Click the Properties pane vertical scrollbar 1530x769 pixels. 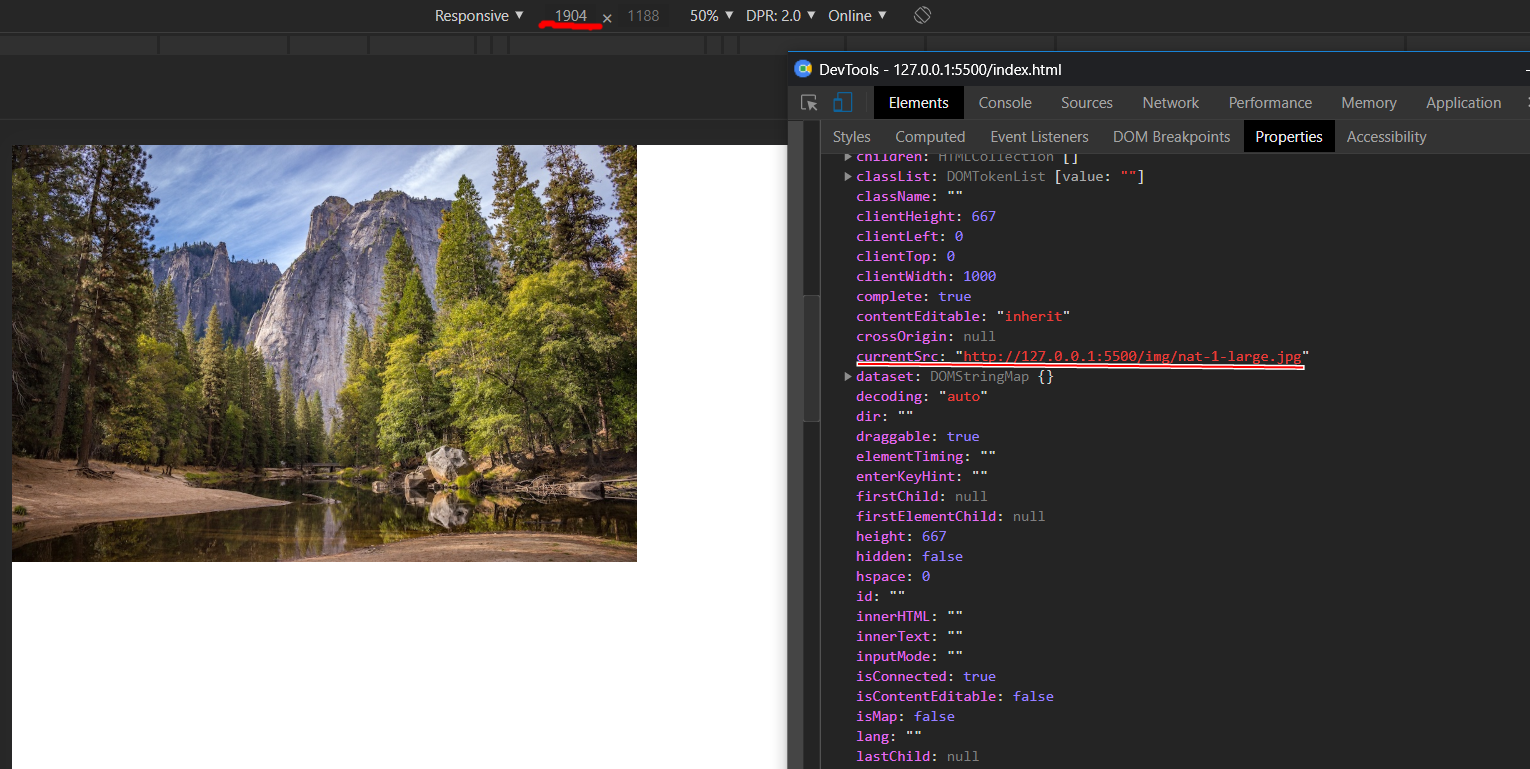(811, 358)
